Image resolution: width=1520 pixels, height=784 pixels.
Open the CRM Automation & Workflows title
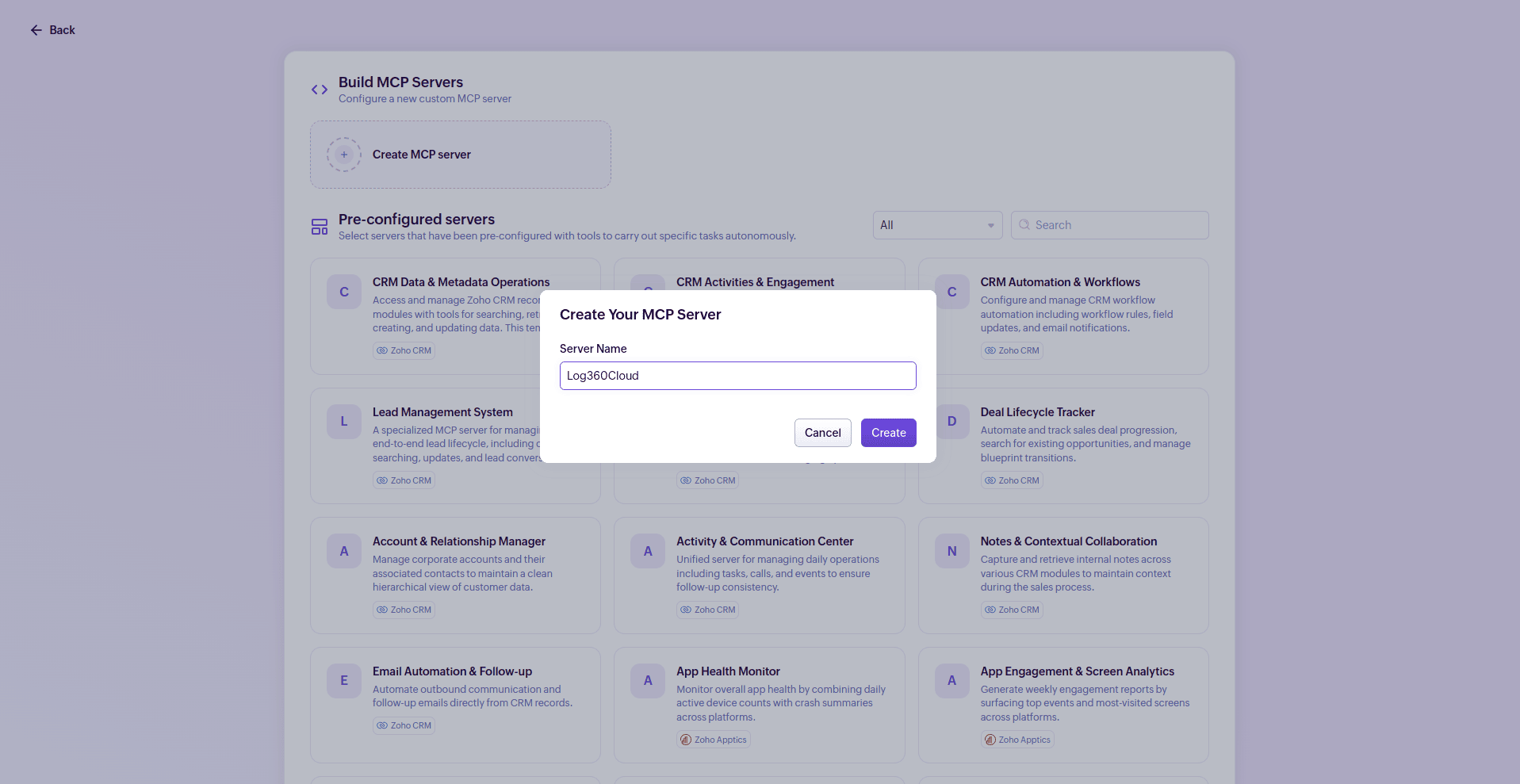click(1060, 282)
